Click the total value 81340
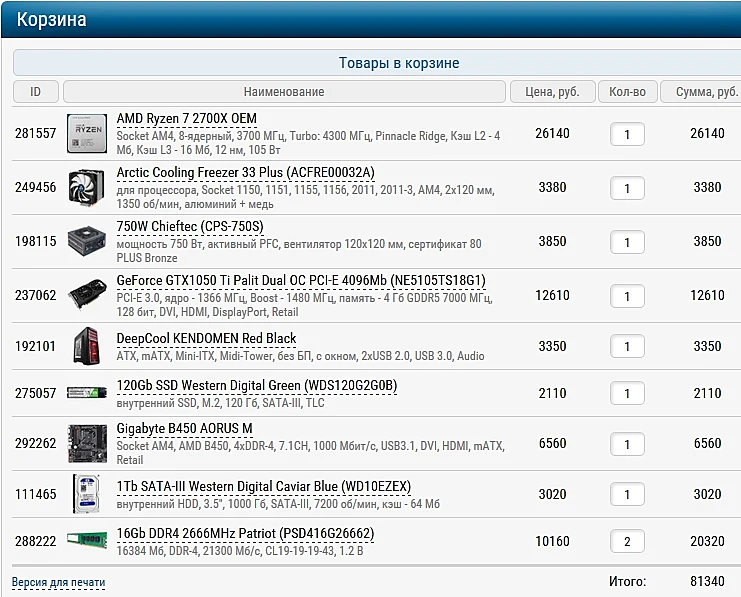The image size is (741, 597). [707, 581]
